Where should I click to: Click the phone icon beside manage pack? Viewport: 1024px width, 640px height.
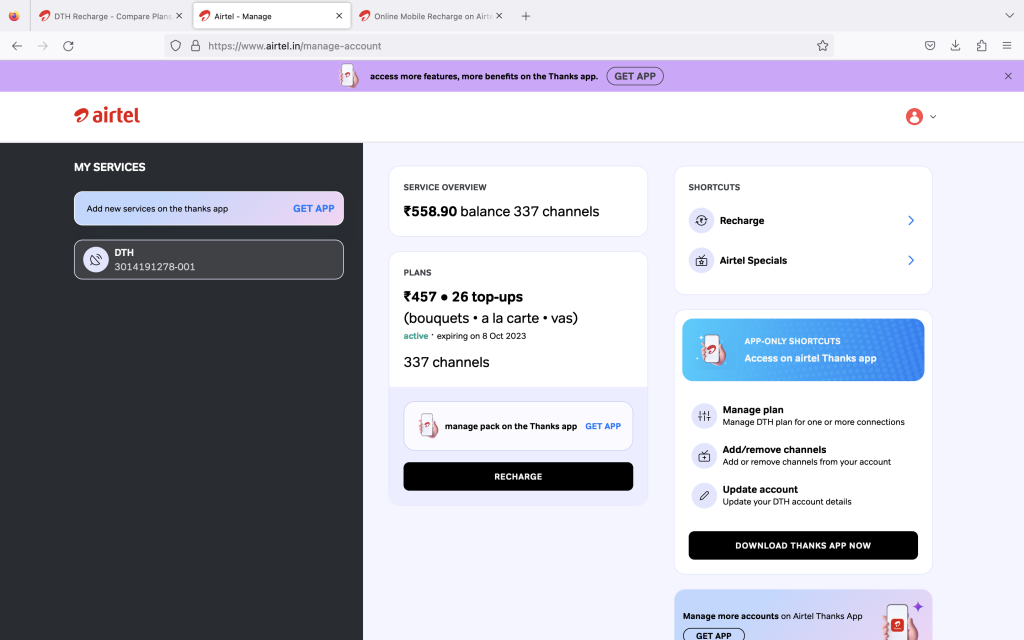(428, 426)
